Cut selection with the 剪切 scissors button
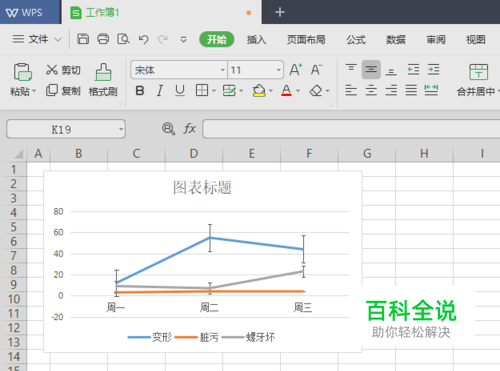 (63, 70)
